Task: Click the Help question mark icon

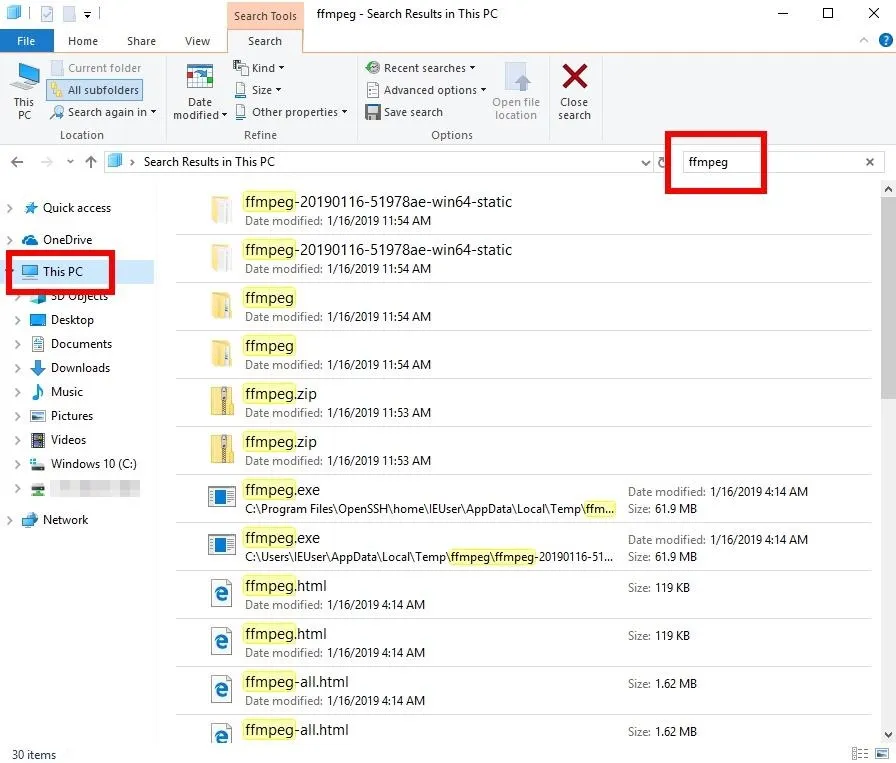Action: (885, 40)
